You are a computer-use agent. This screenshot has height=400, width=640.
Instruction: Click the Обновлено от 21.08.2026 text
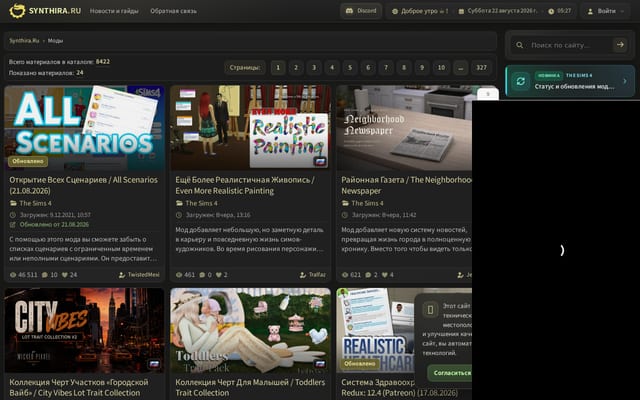pyautogui.click(x=54, y=224)
